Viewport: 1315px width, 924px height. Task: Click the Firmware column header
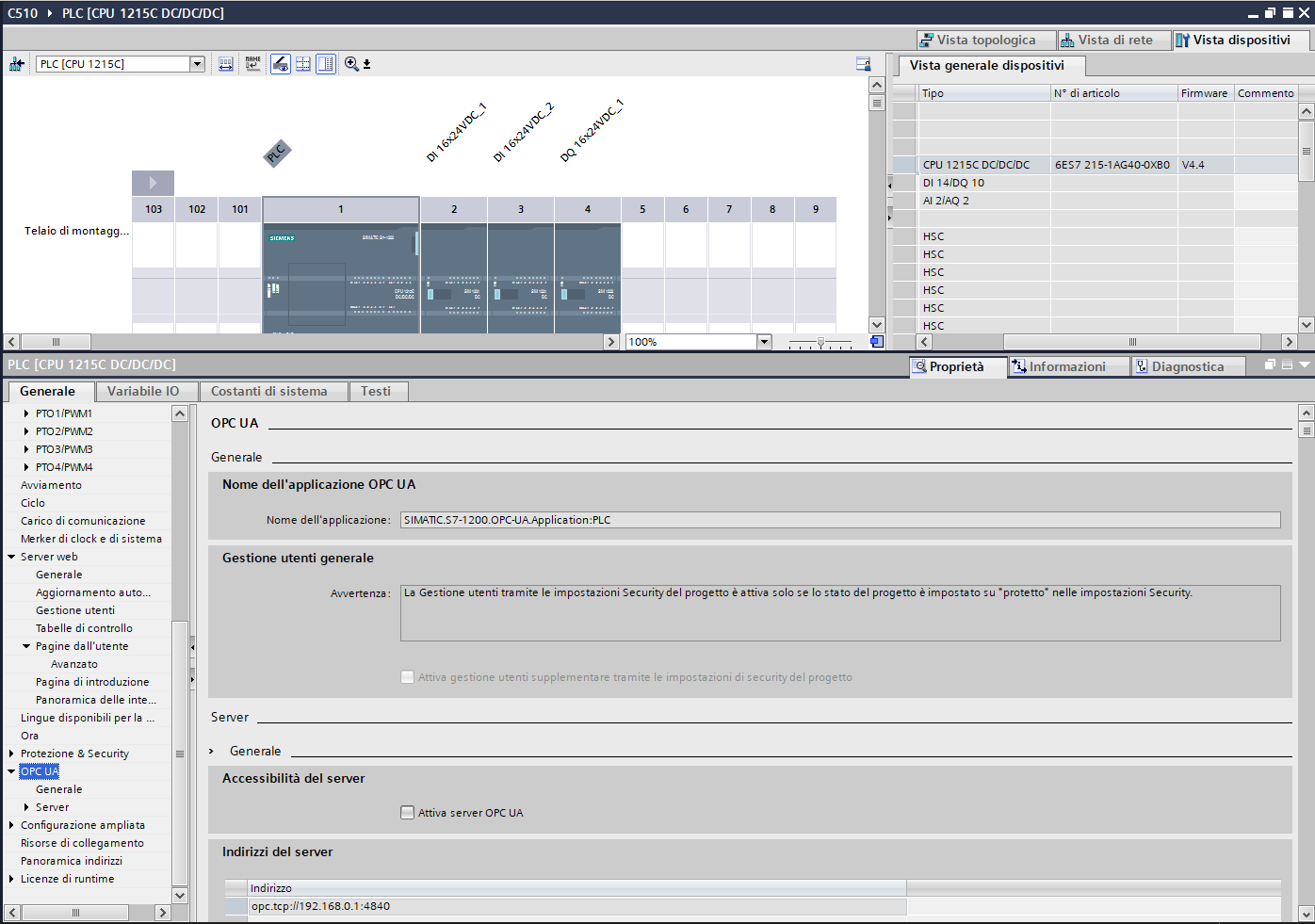point(1205,93)
